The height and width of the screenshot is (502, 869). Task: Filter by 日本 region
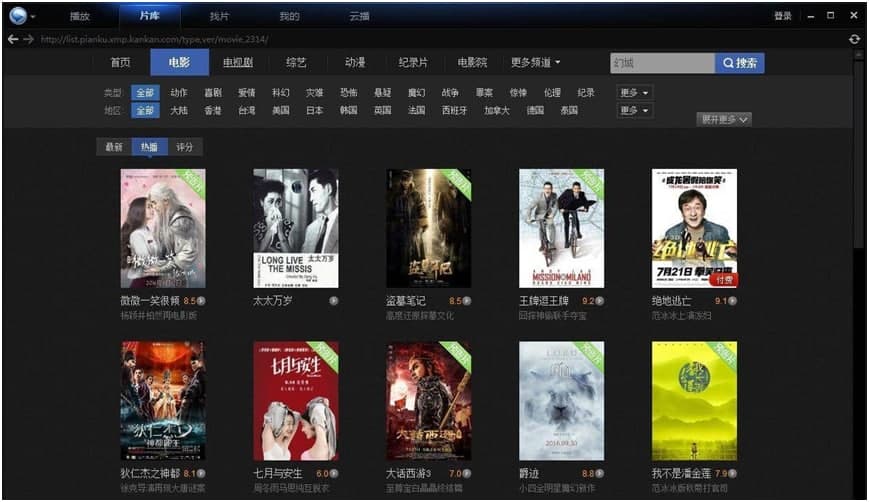coord(315,110)
